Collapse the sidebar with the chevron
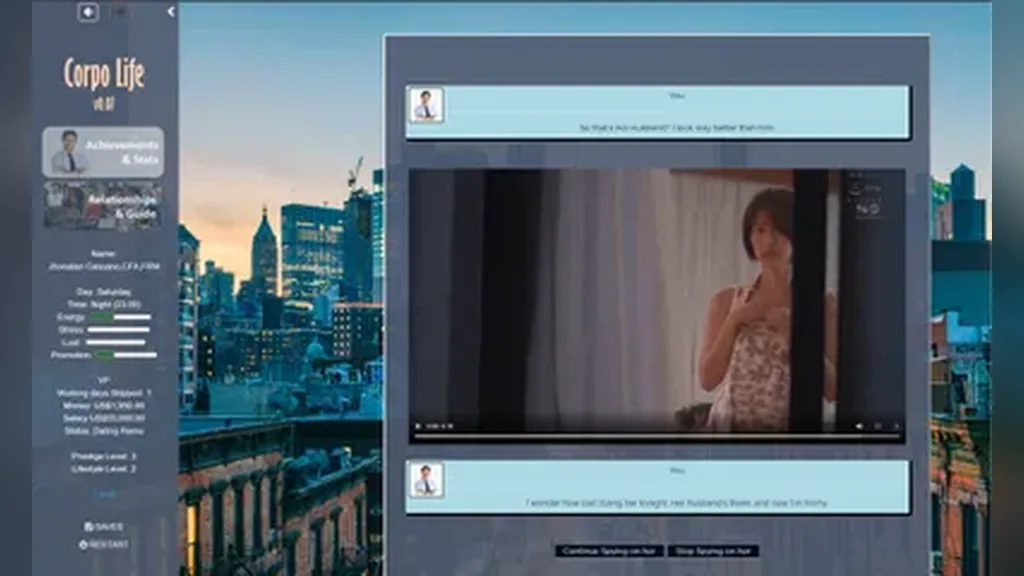 (x=170, y=12)
